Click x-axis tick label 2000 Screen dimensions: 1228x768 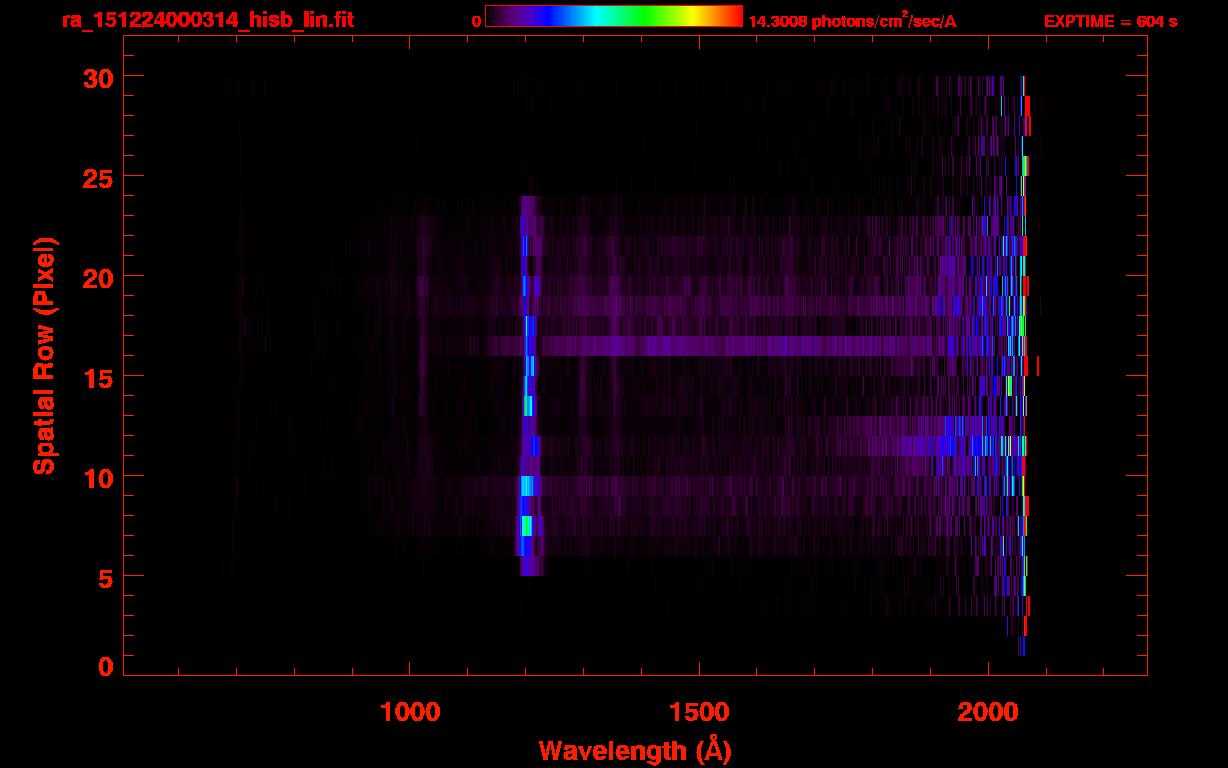tap(988, 711)
